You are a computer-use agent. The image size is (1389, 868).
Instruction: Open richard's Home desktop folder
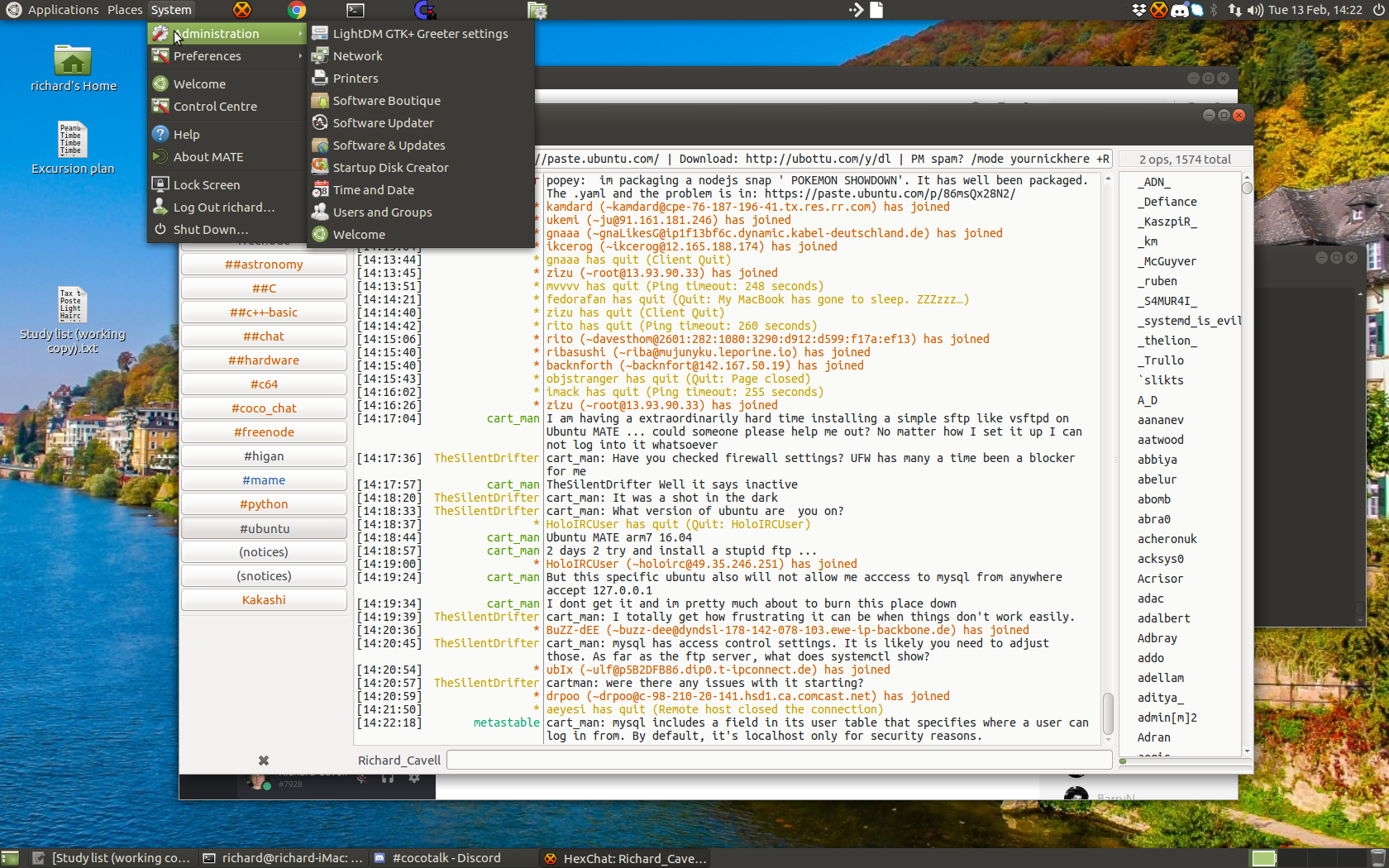(x=73, y=68)
